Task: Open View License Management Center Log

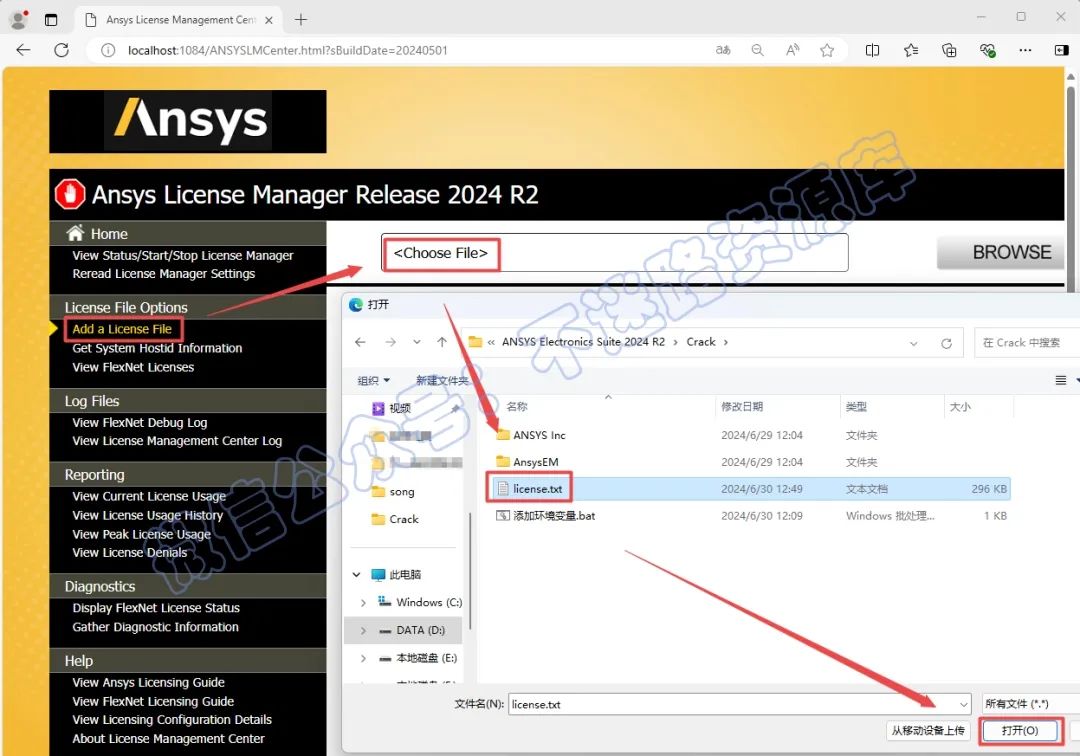Action: coord(177,441)
